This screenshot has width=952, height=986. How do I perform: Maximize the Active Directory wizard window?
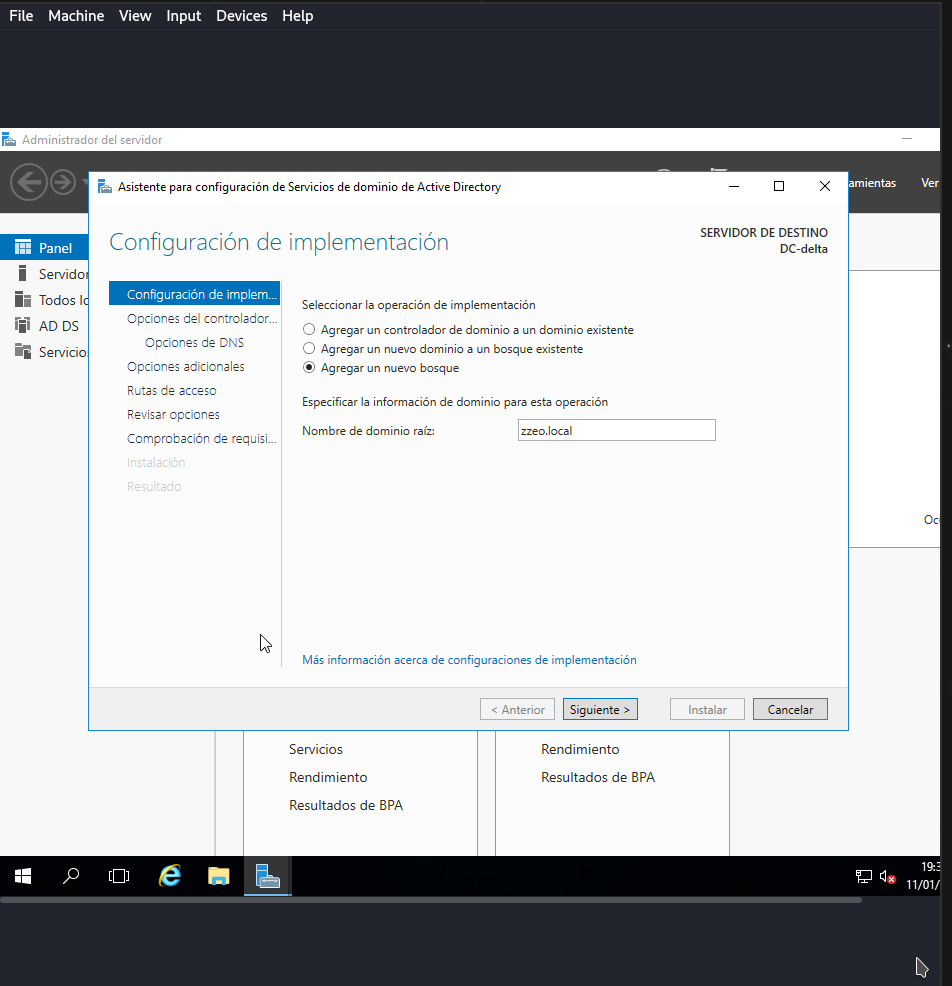[779, 186]
